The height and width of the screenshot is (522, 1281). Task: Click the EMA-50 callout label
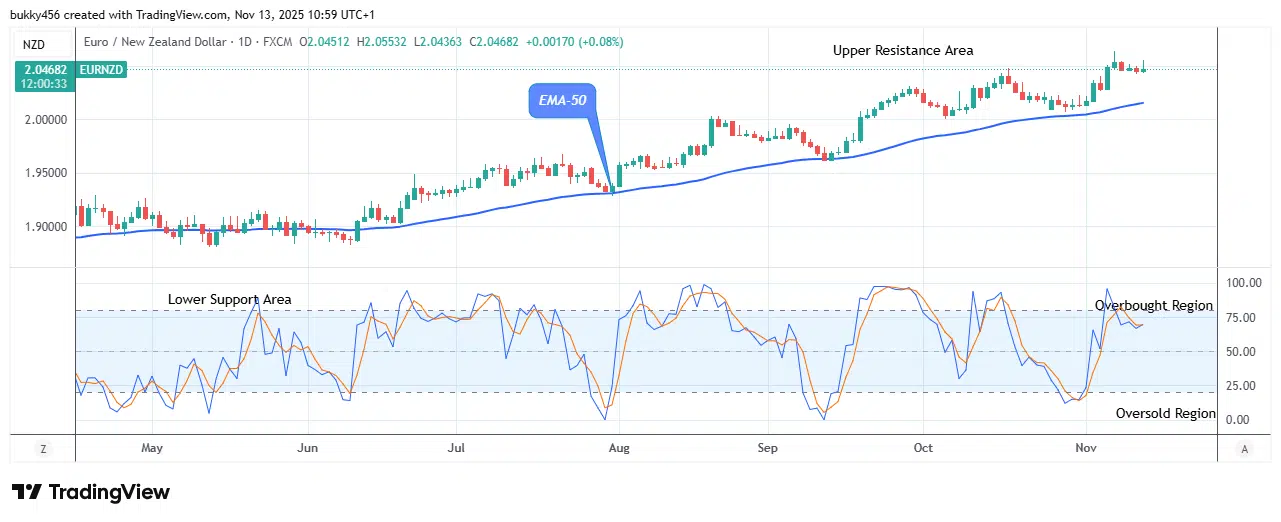(561, 102)
